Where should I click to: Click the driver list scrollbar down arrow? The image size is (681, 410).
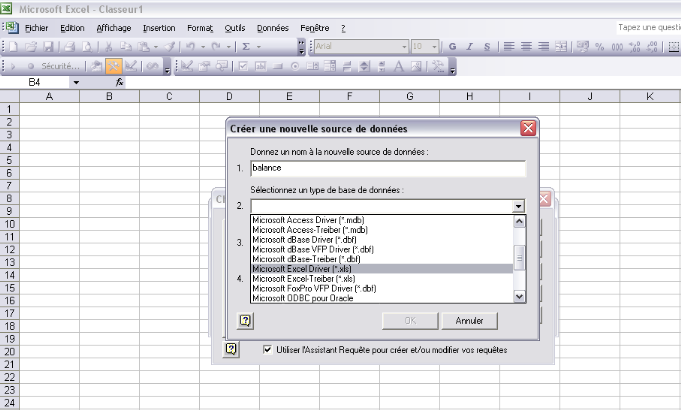(519, 296)
